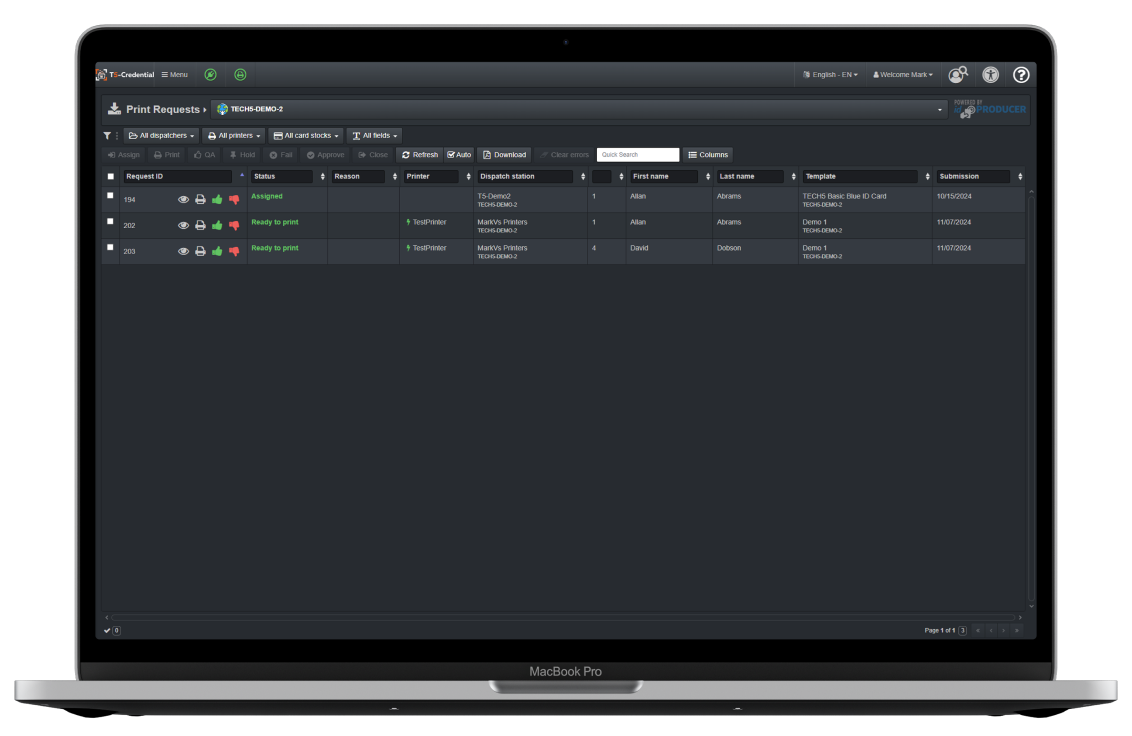Click the green printer circle icon in top bar
1132x736 pixels.
(x=240, y=74)
